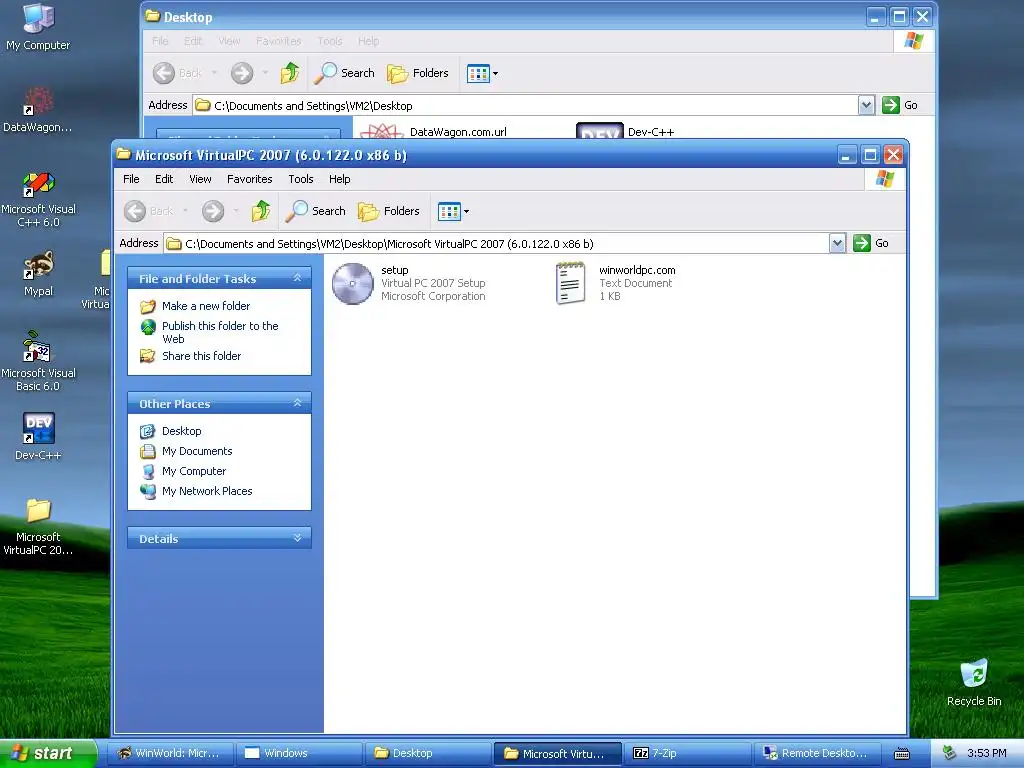1024x768 pixels.
Task: Go to My Network Places link
Action: click(207, 491)
